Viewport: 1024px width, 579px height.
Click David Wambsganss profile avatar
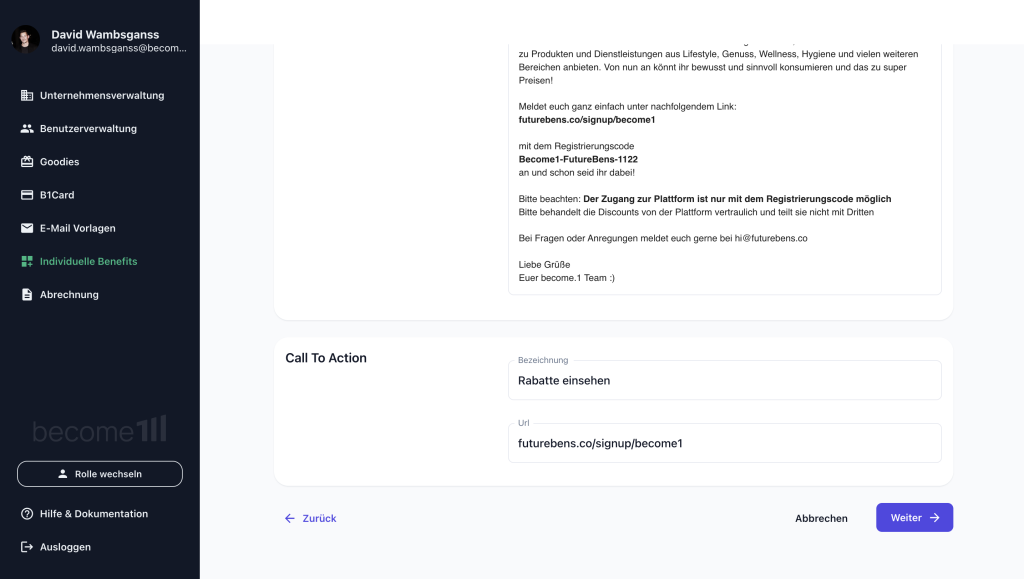click(x=25, y=39)
